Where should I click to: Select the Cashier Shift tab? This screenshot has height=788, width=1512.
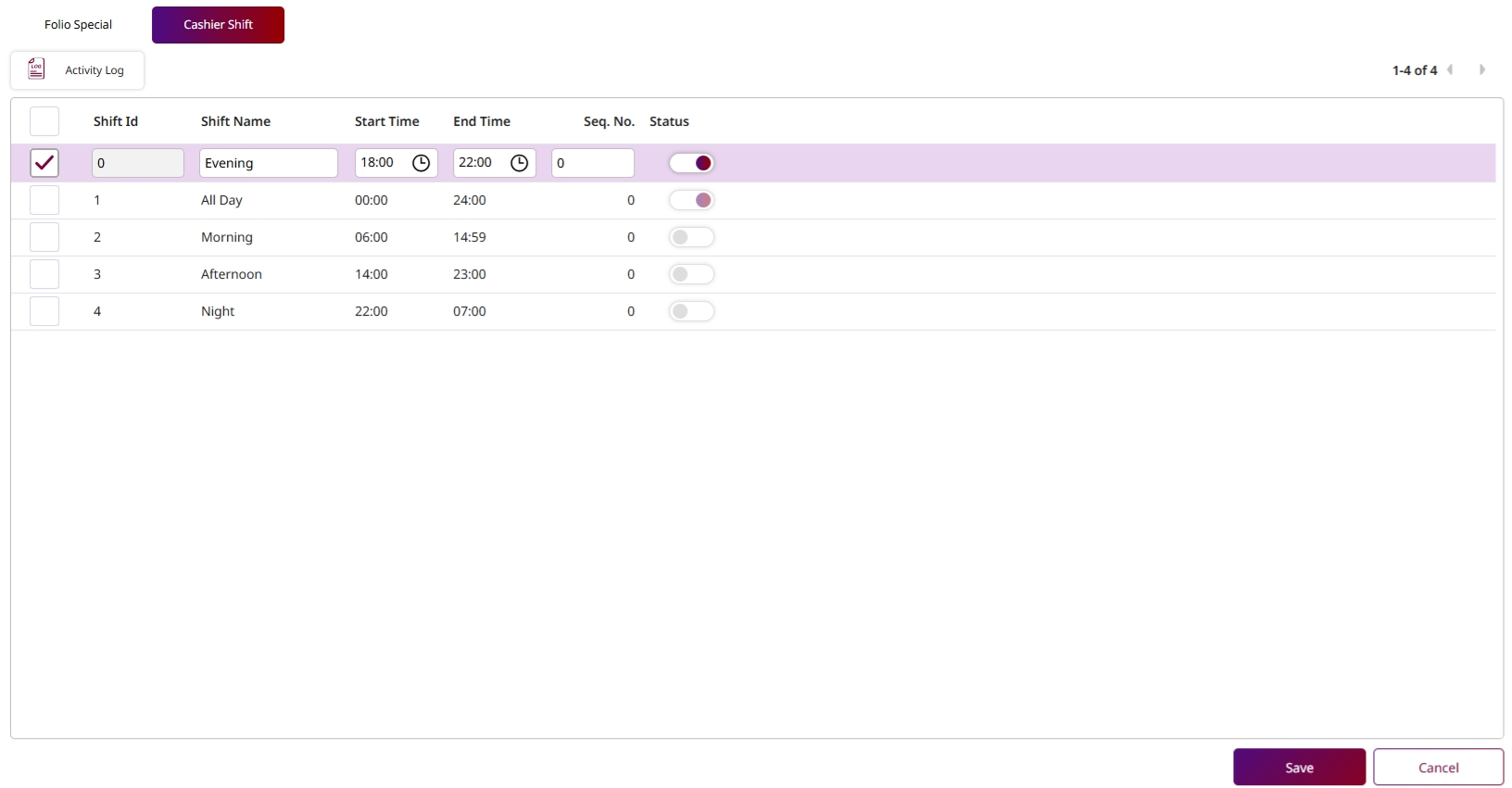(218, 25)
